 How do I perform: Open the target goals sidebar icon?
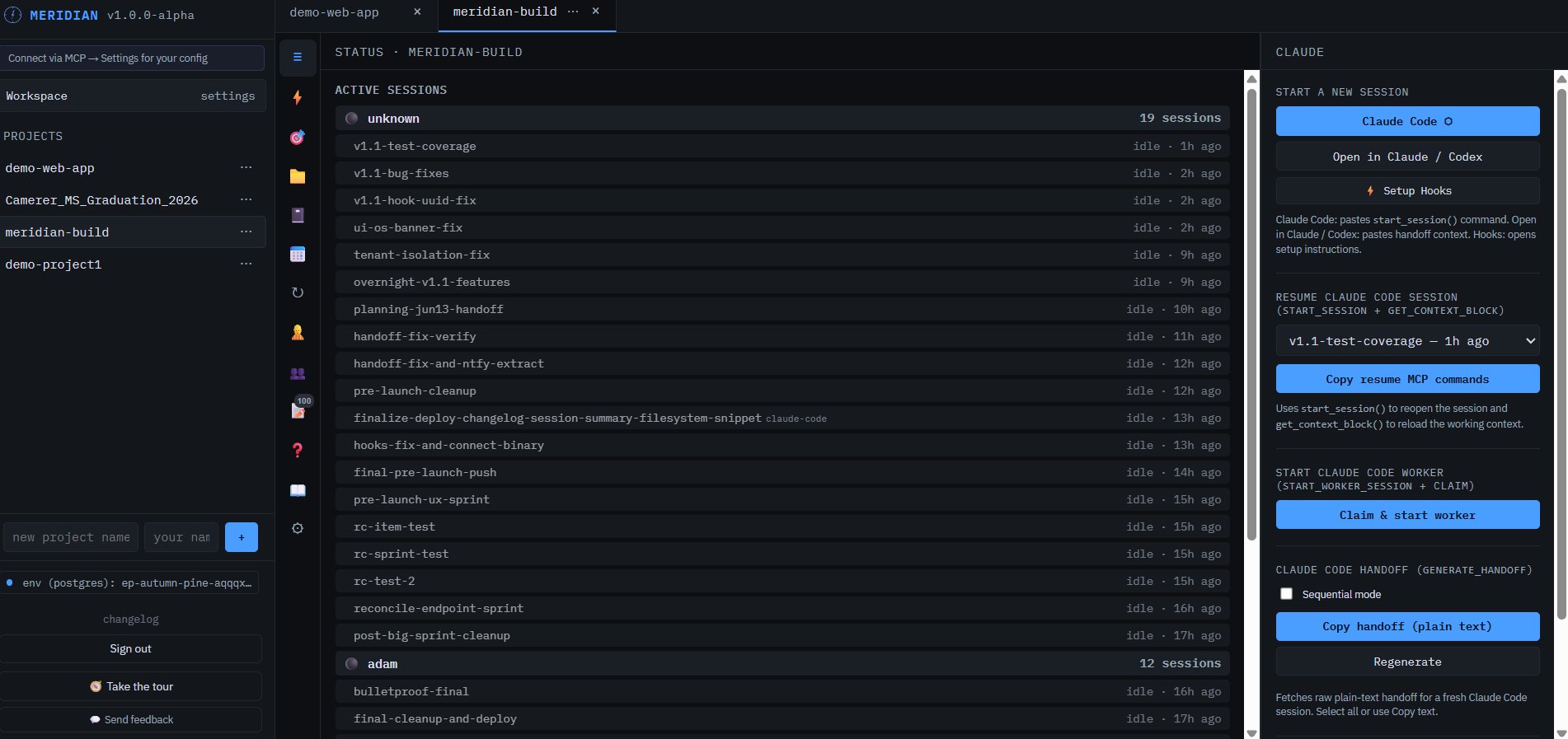point(298,137)
